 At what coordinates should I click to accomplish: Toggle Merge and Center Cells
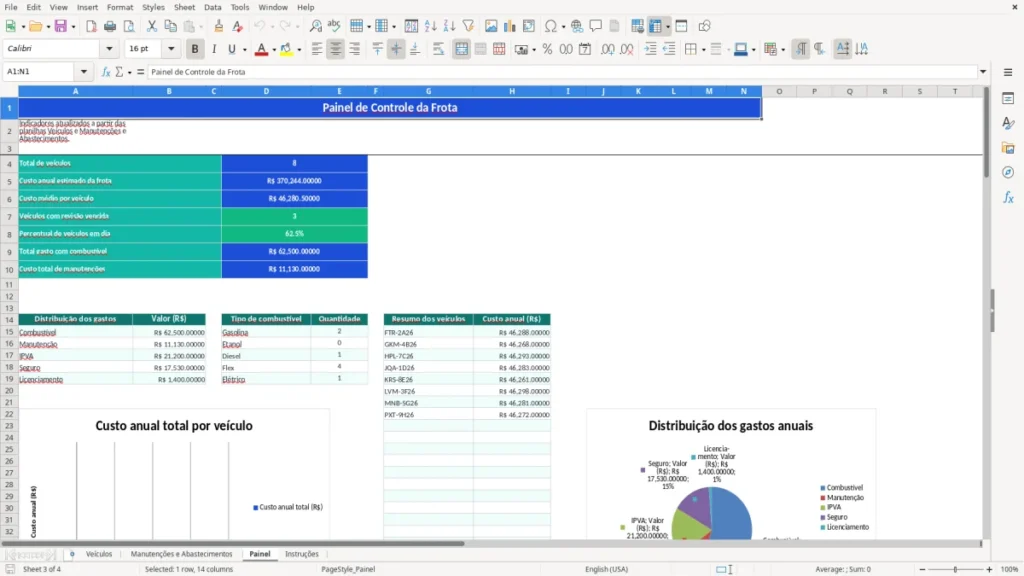tap(462, 49)
